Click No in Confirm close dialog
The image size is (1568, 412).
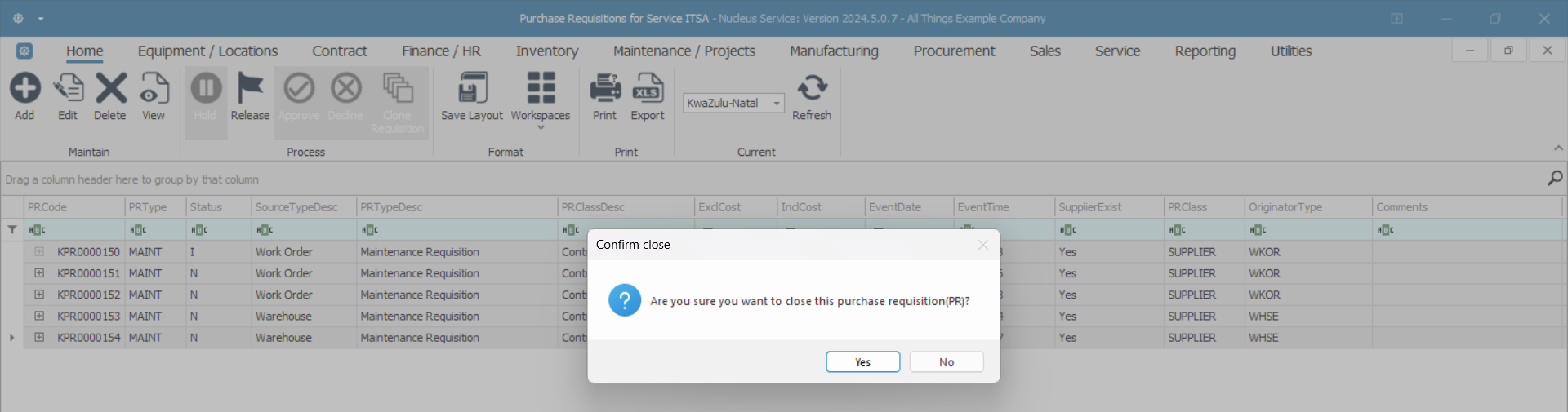pyautogui.click(x=947, y=362)
